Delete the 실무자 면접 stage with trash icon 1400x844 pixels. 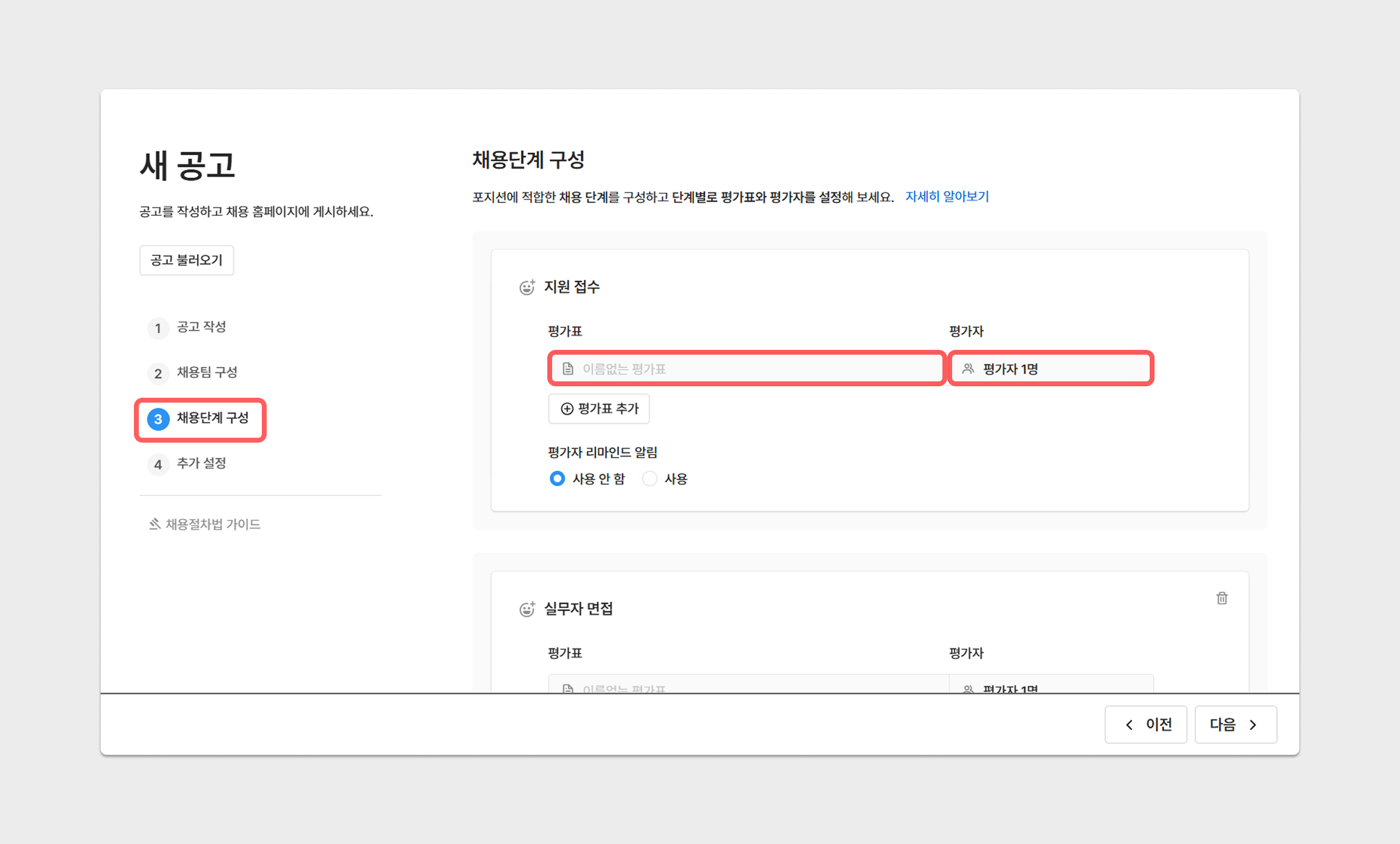tap(1222, 598)
